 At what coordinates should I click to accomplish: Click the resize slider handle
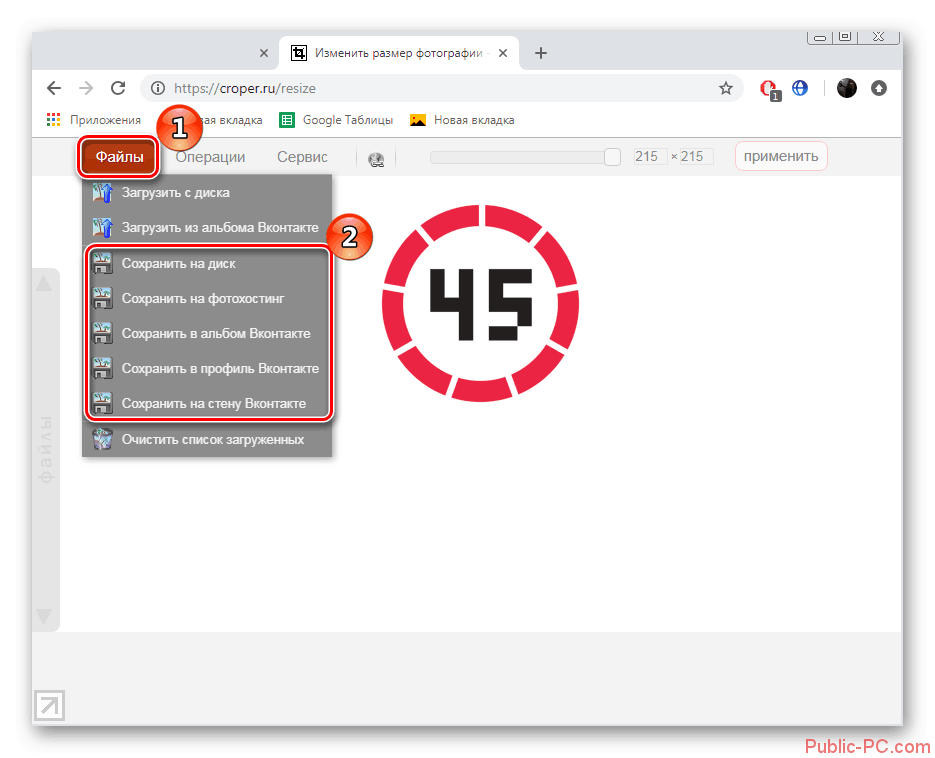pyautogui.click(x=612, y=157)
